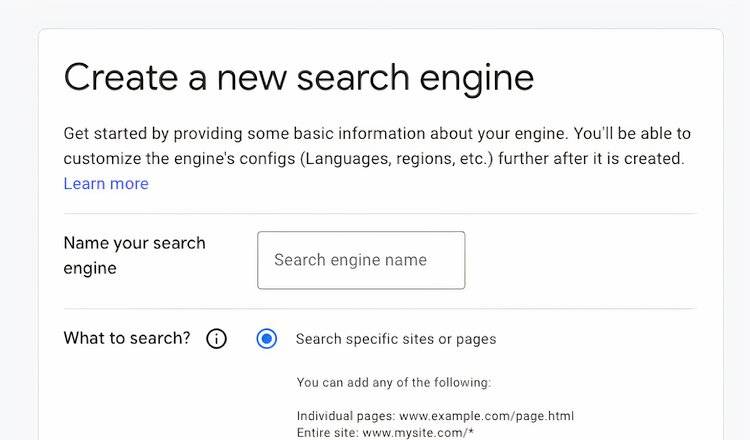This screenshot has width=750, height=440.
Task: Click the divider line below Learn more
Action: click(x=379, y=213)
